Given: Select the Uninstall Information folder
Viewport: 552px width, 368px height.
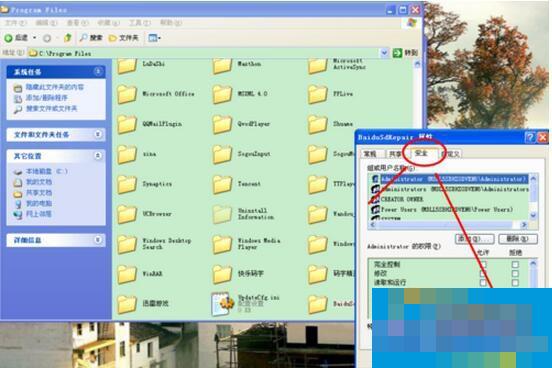Looking at the screenshot, I should pos(243,214).
